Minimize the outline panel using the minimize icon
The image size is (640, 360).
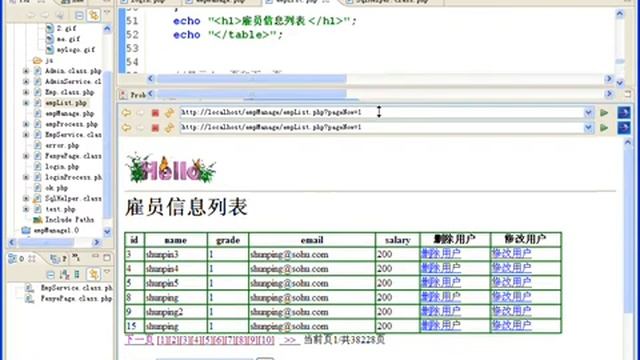(95, 257)
